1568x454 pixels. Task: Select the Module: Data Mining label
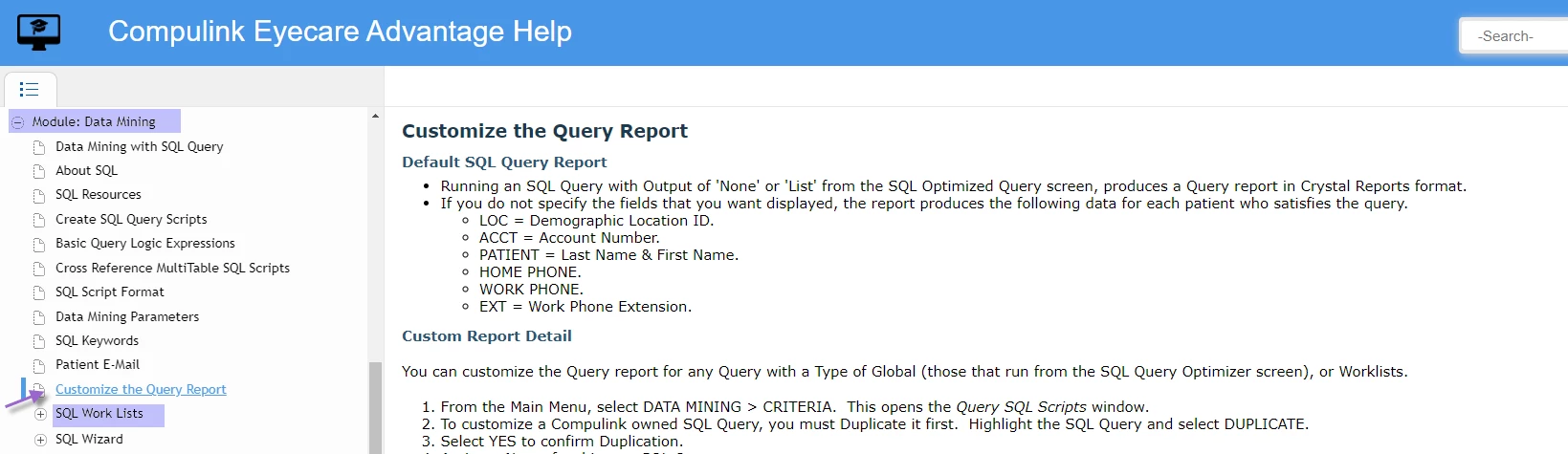[x=94, y=121]
